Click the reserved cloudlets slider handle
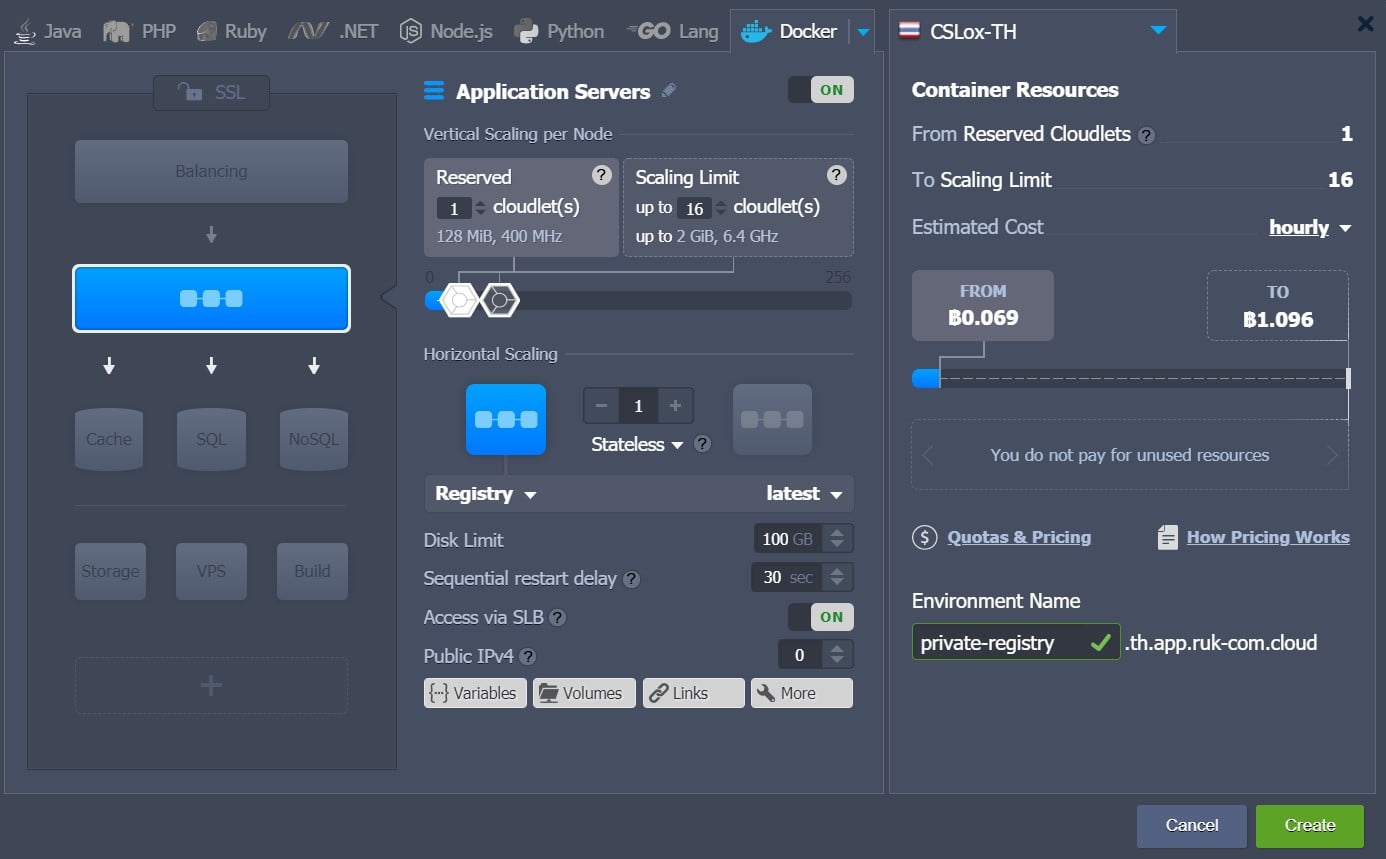 459,300
